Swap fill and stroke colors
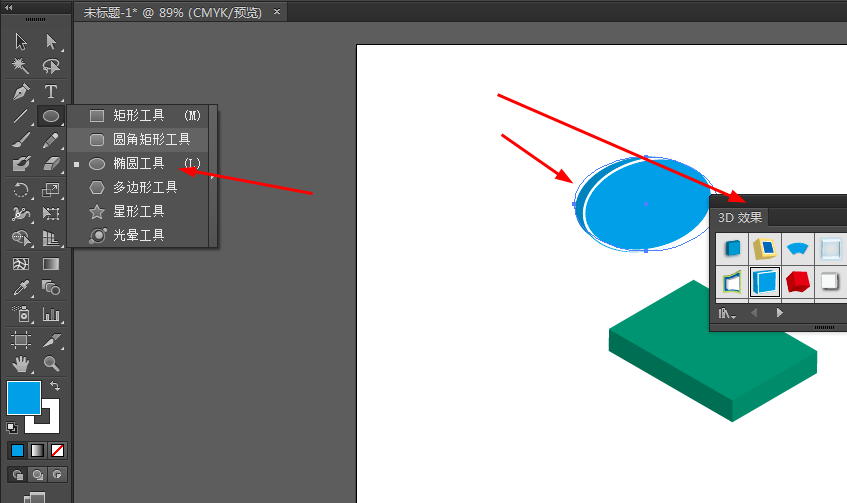Screen dimensions: 847x503 tap(55, 386)
